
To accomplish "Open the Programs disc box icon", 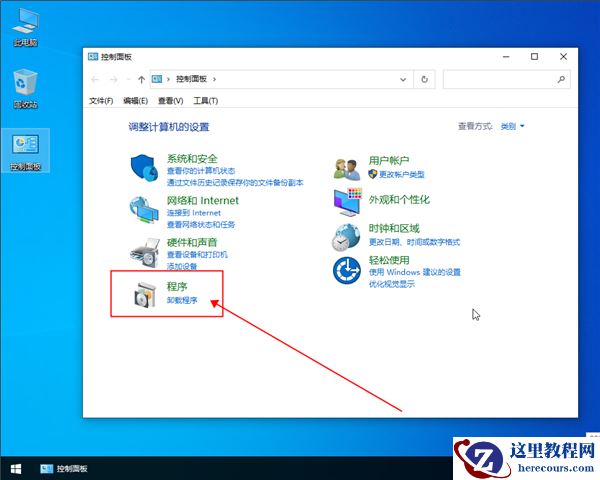I will pos(145,295).
